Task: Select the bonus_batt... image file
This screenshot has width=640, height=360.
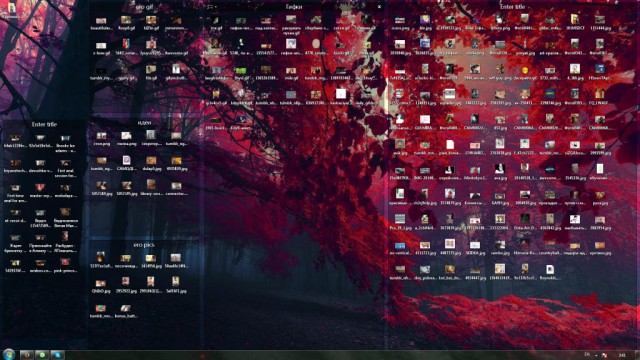Action: tap(126, 311)
